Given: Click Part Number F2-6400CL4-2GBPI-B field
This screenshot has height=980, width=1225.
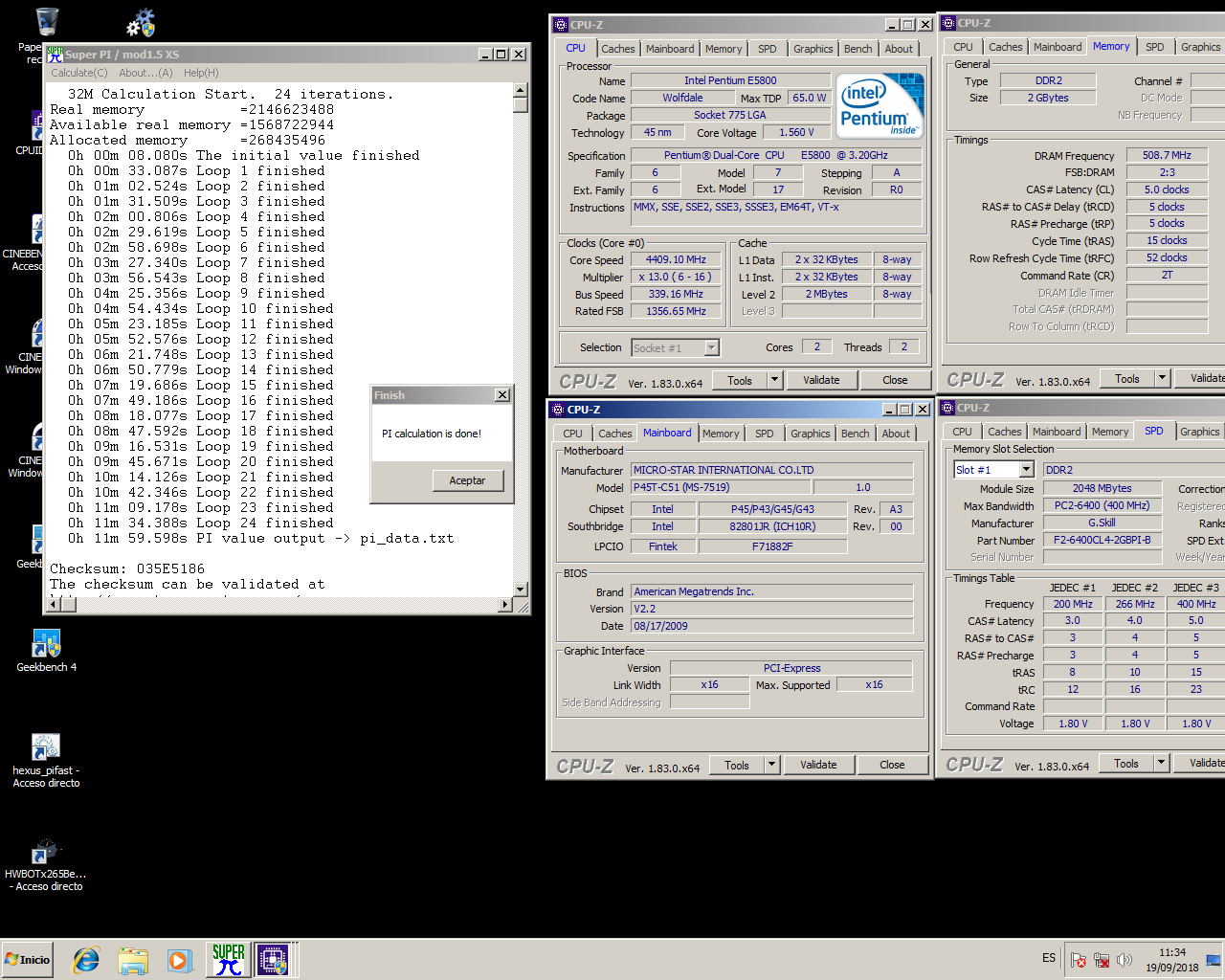Looking at the screenshot, I should (1102, 540).
